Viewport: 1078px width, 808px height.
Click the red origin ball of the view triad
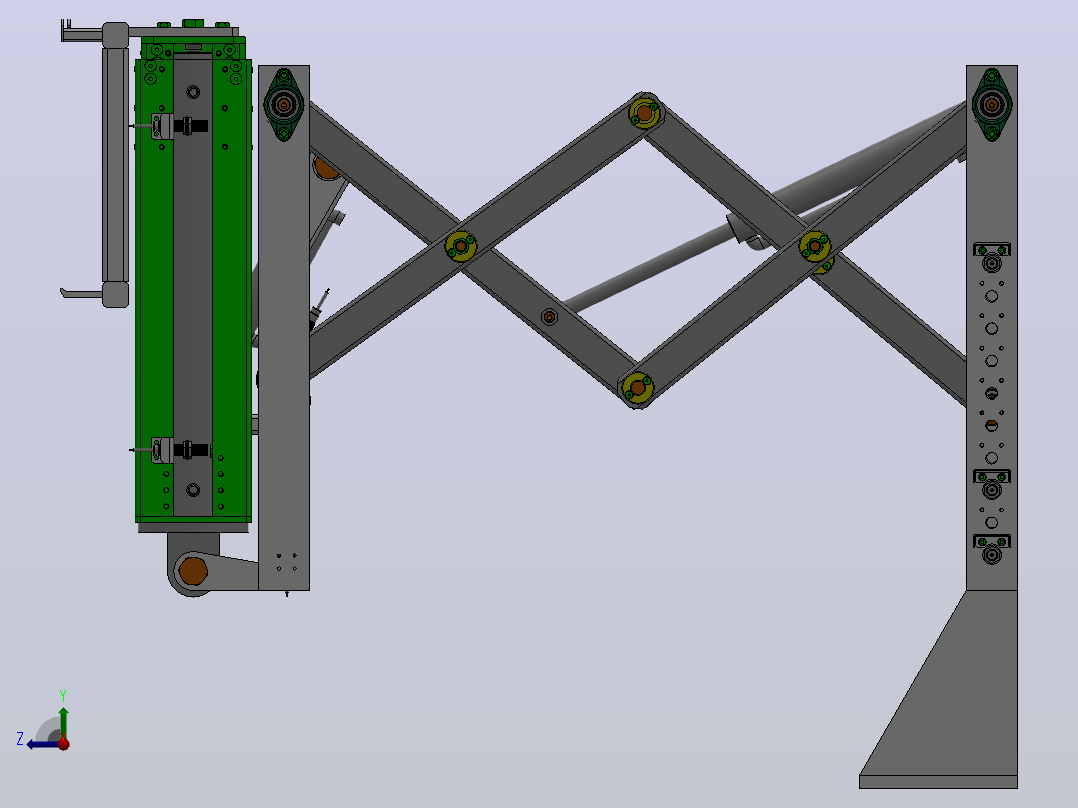[x=63, y=743]
